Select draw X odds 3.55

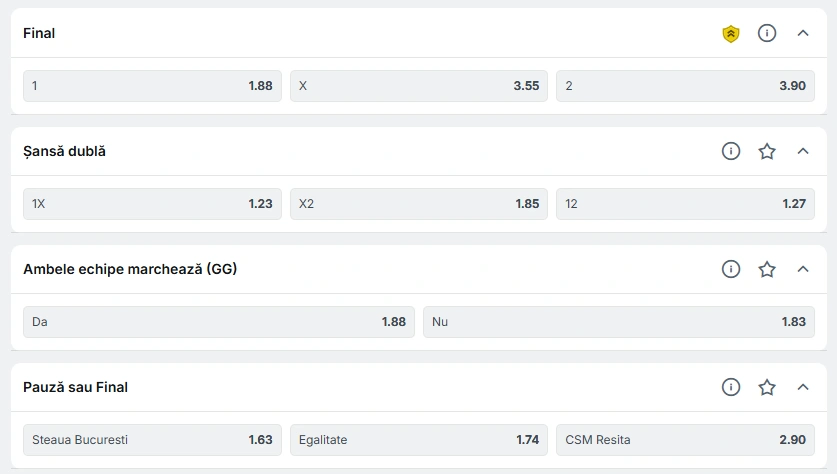tap(419, 86)
